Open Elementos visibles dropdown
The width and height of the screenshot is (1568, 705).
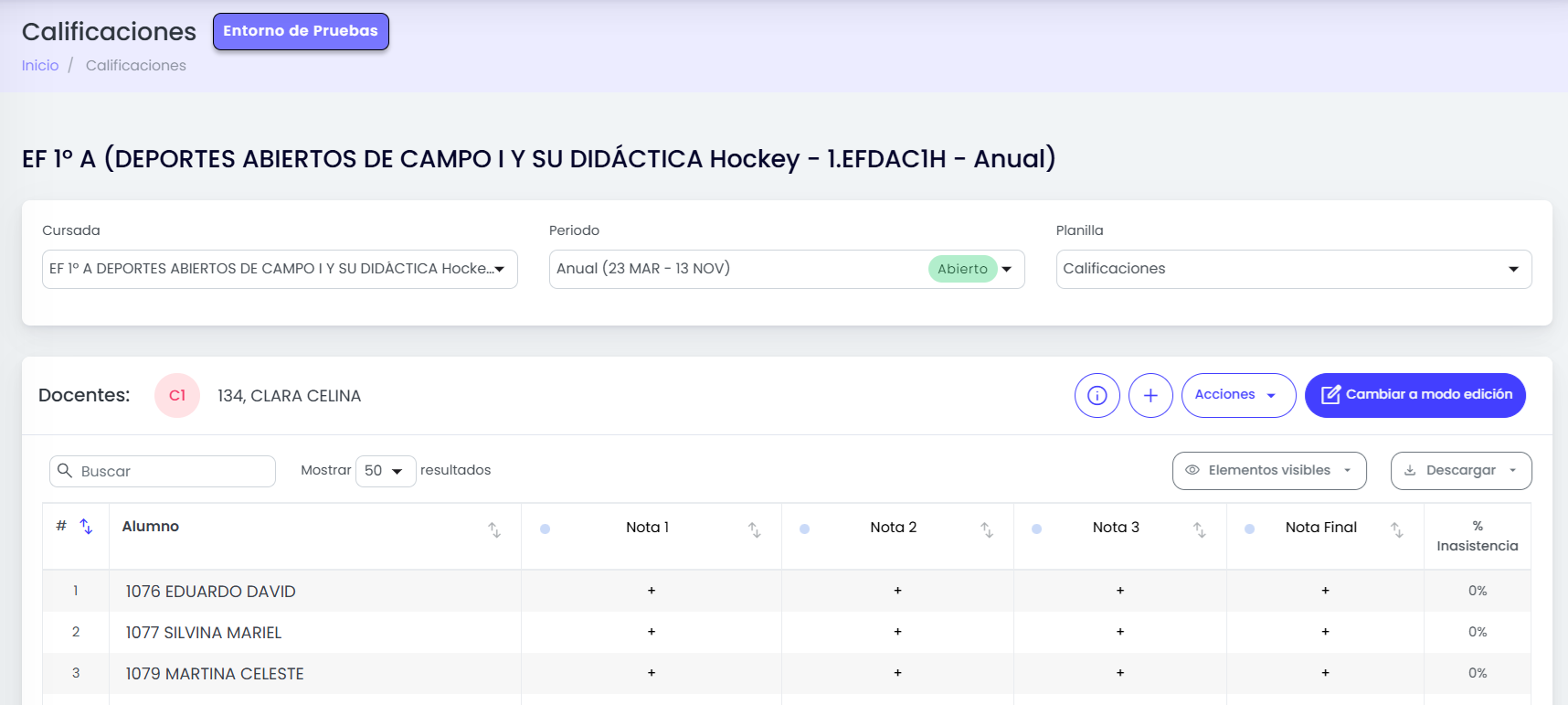pyautogui.click(x=1269, y=471)
